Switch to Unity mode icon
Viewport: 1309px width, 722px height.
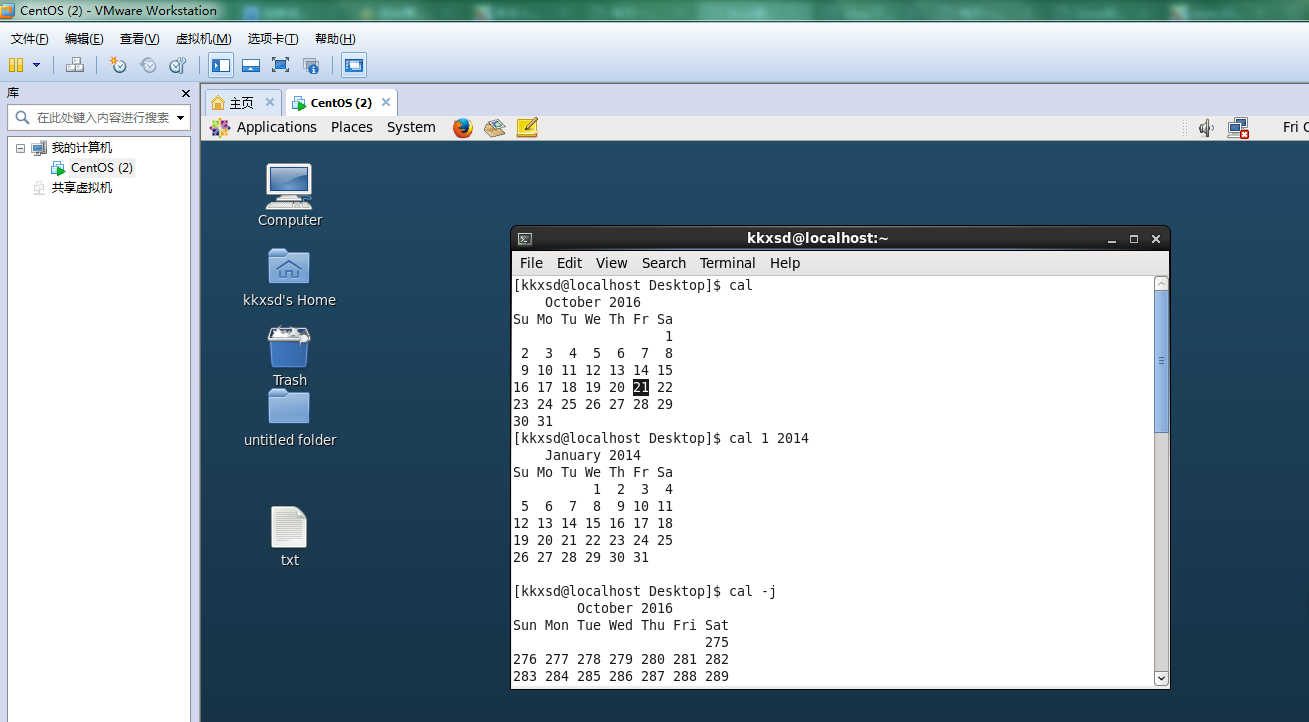point(311,65)
